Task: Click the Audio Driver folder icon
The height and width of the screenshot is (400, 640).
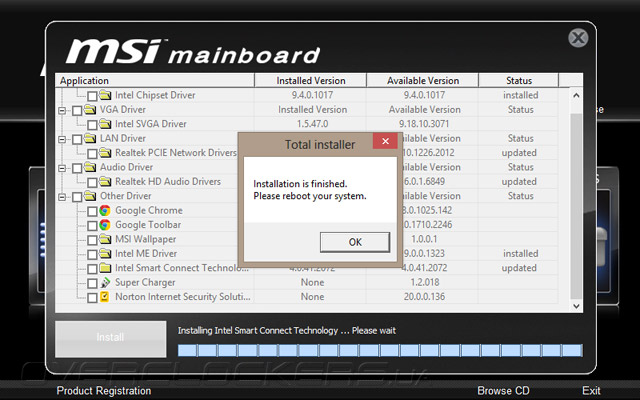Action: point(90,167)
